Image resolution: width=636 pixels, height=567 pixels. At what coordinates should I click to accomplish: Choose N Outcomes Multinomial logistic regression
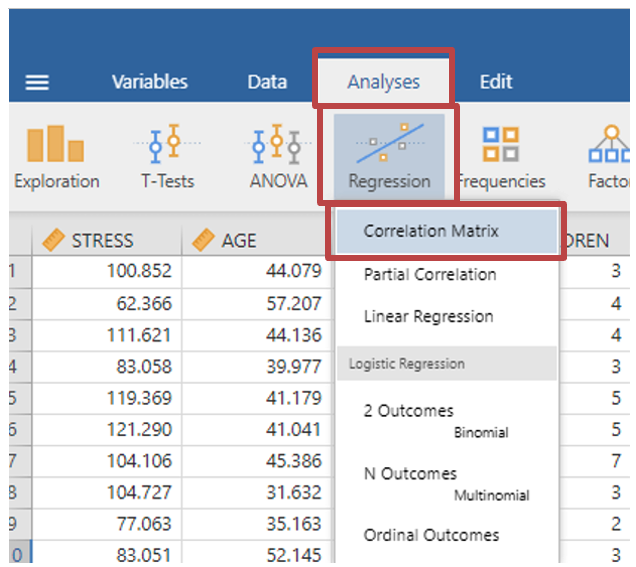pos(410,474)
